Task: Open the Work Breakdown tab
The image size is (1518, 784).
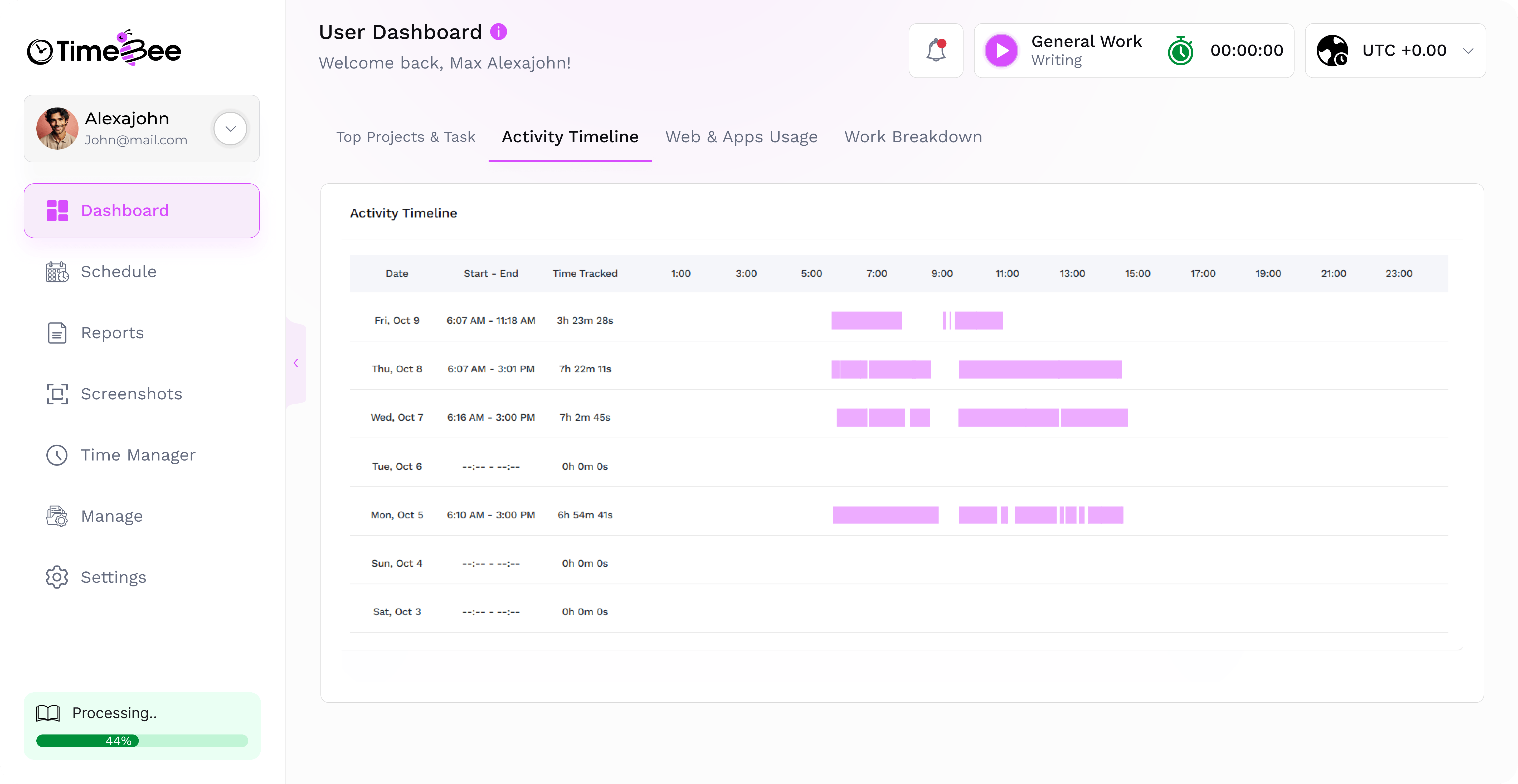Action: click(913, 137)
